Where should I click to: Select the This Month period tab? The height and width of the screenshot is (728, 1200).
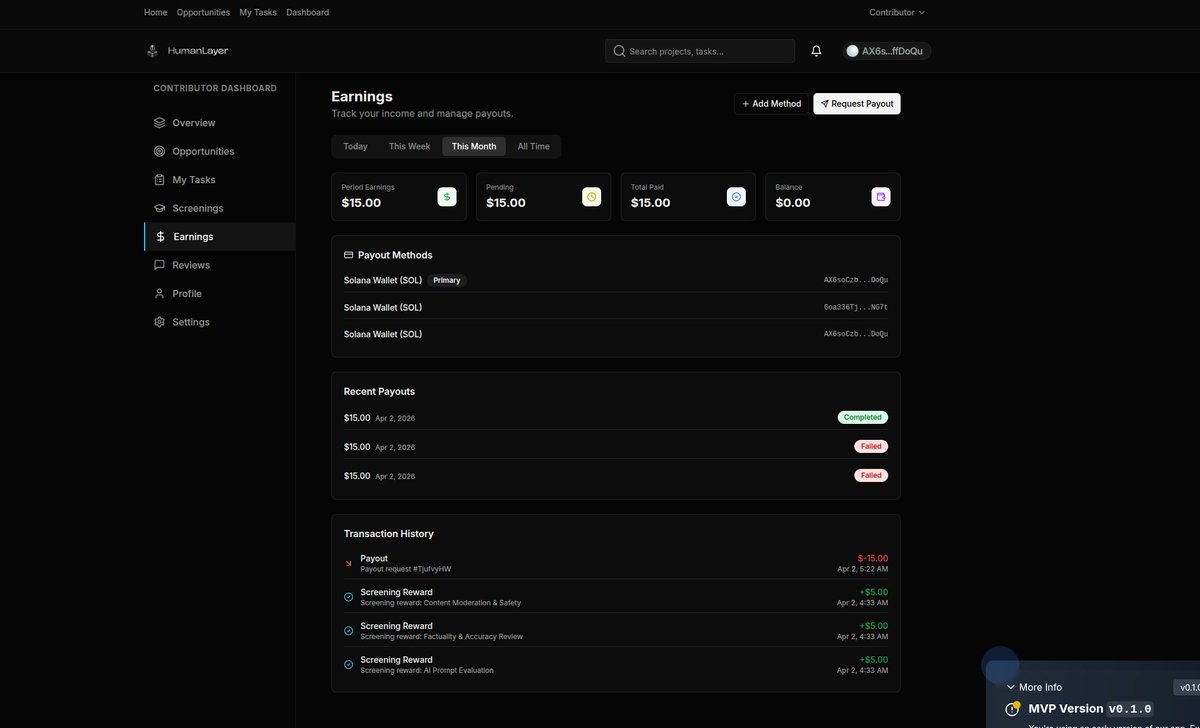coord(474,146)
